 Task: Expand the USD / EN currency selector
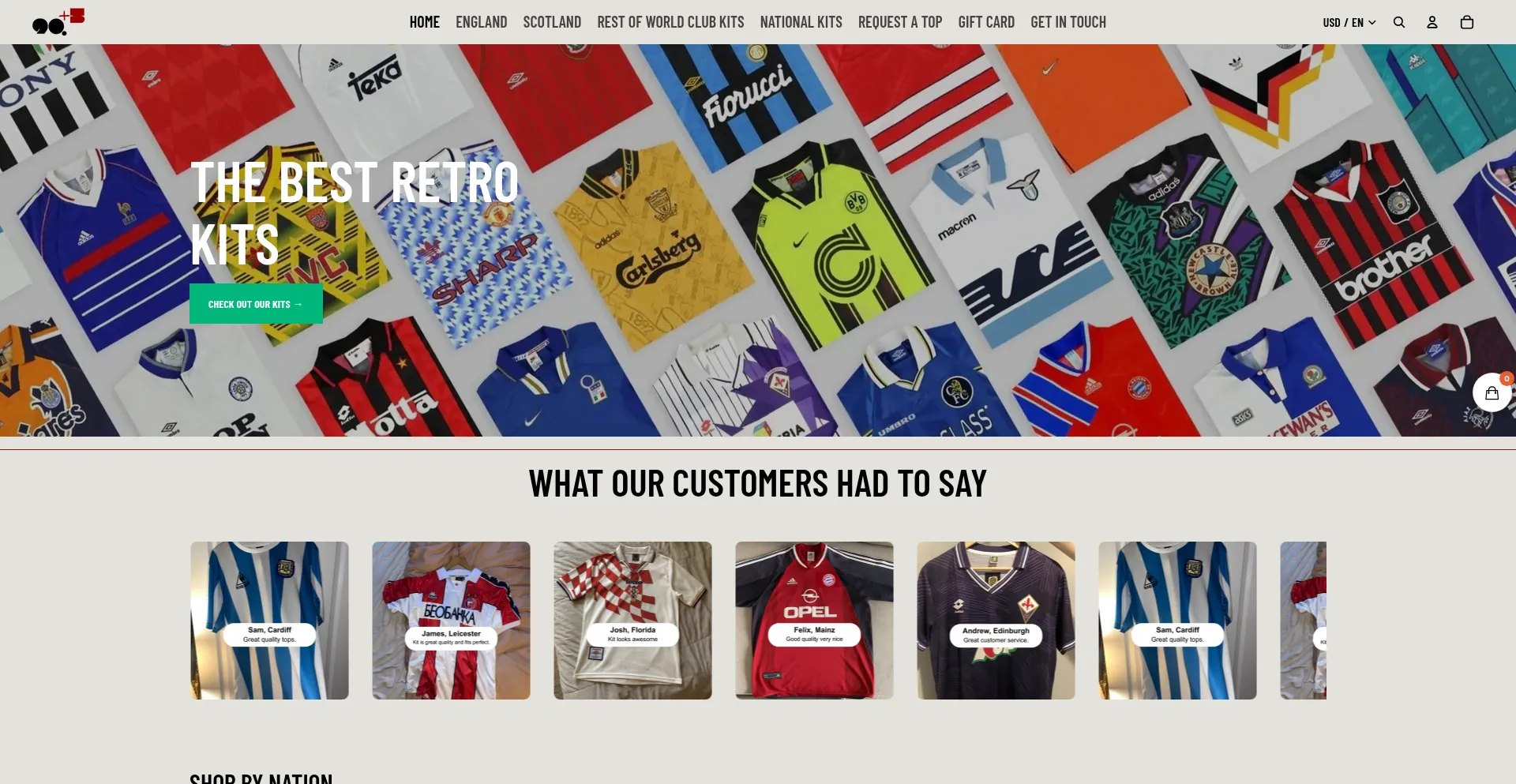1349,22
